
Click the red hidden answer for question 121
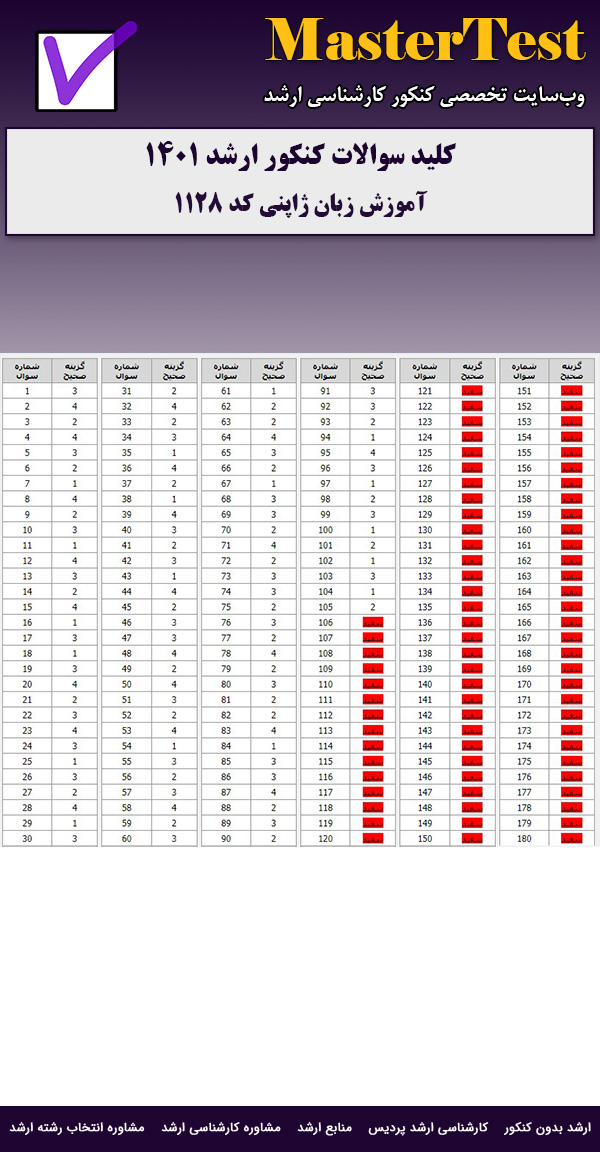point(472,391)
